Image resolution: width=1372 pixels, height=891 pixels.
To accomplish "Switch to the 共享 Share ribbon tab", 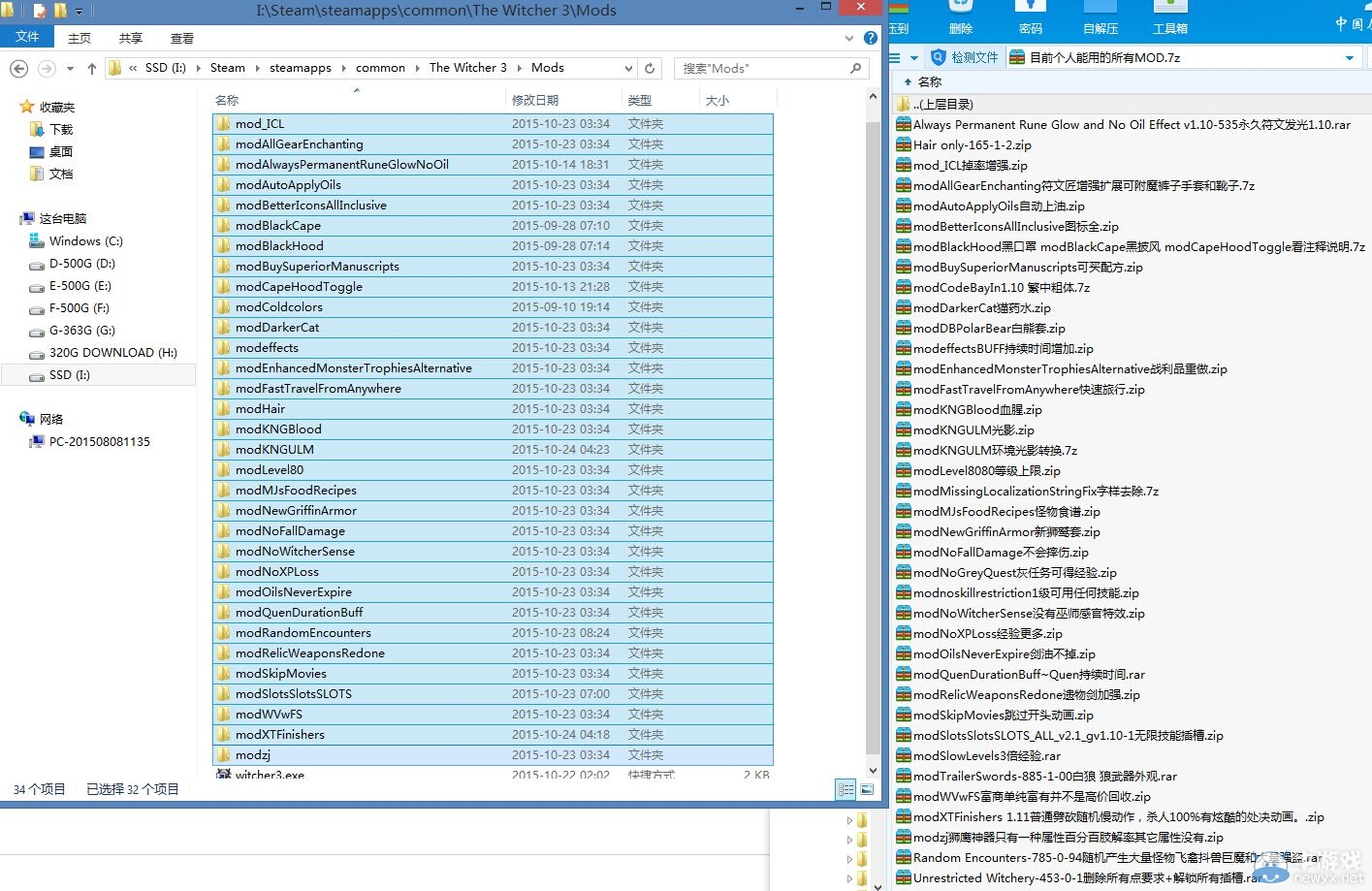I will (x=131, y=38).
